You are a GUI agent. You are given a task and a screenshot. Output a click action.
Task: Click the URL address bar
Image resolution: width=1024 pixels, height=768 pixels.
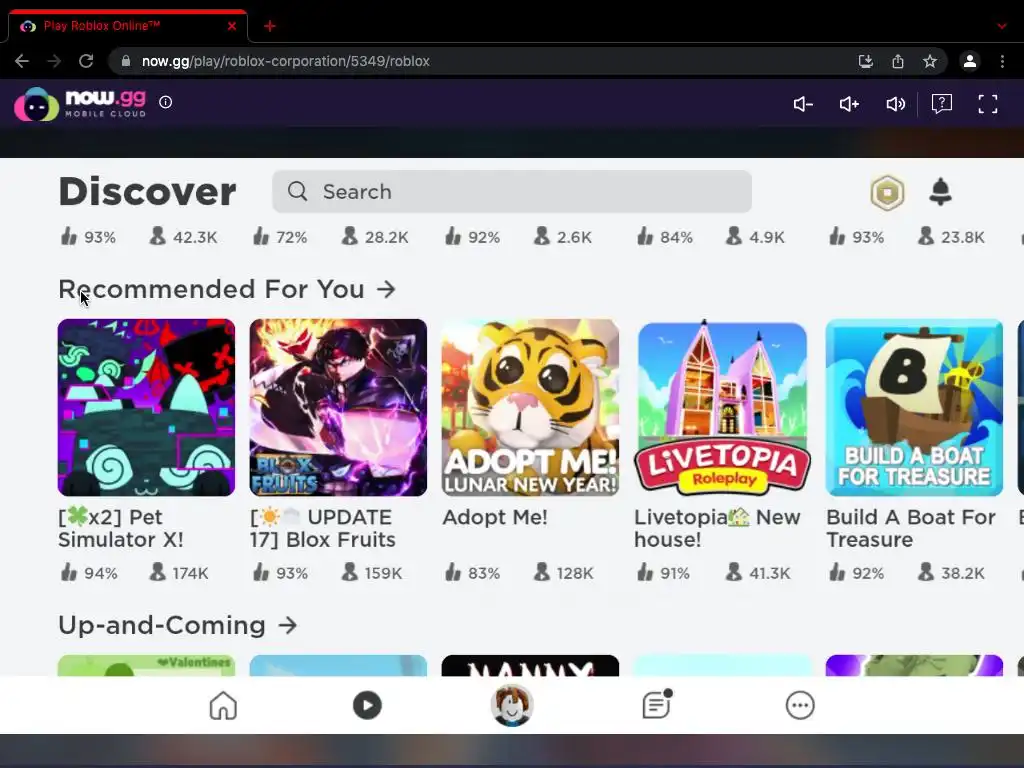coord(528,61)
